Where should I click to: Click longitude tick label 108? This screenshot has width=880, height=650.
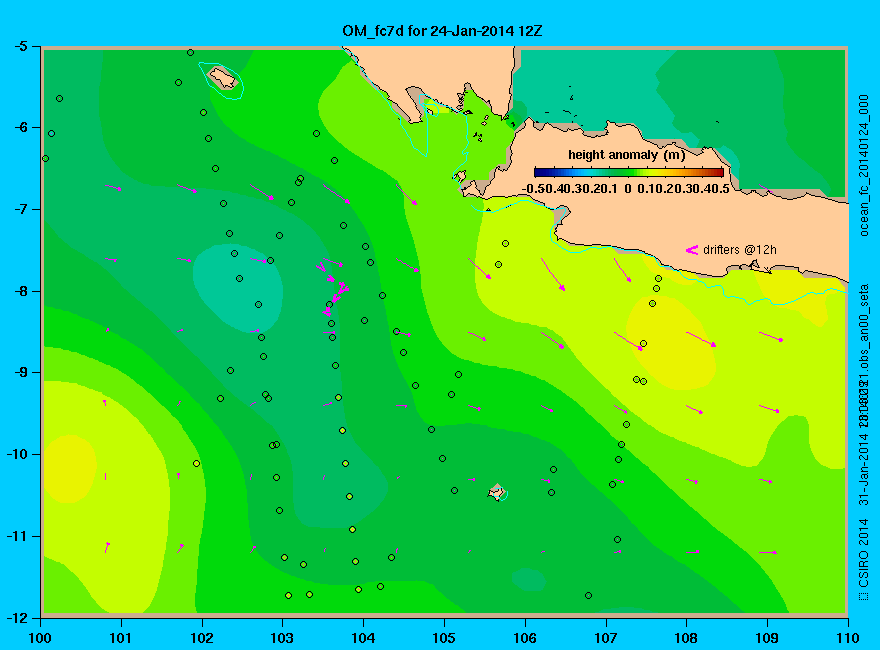pos(686,638)
